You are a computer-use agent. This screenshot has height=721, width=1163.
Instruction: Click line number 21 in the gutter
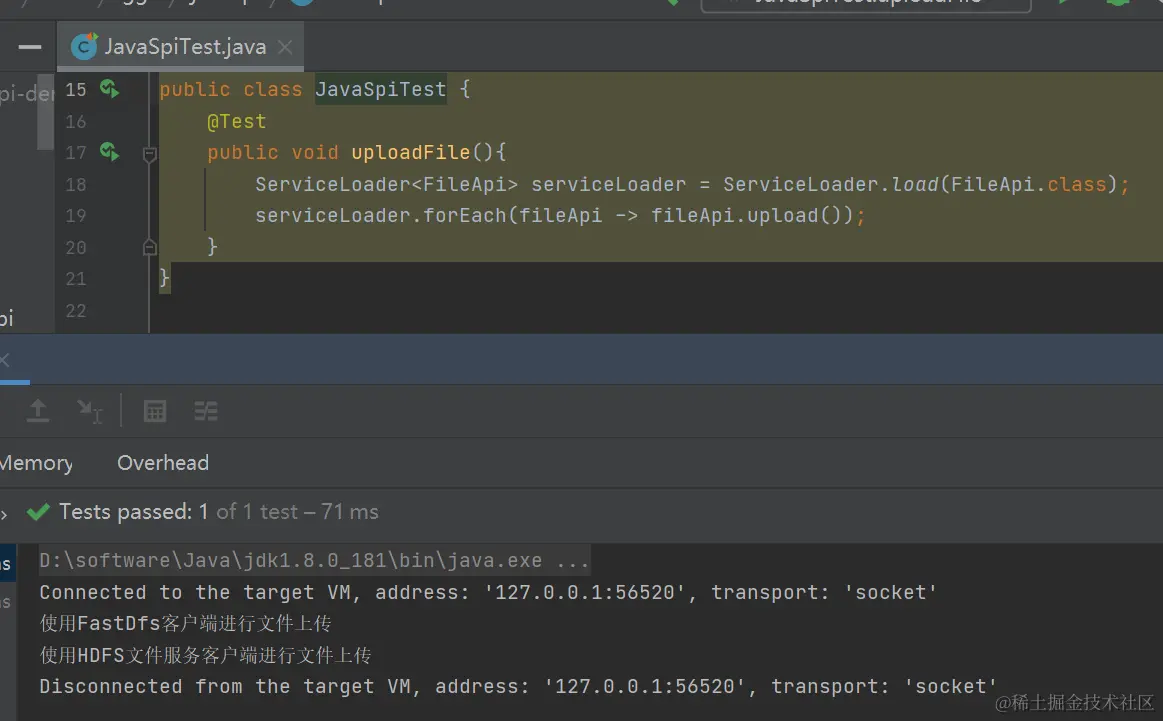[76, 279]
